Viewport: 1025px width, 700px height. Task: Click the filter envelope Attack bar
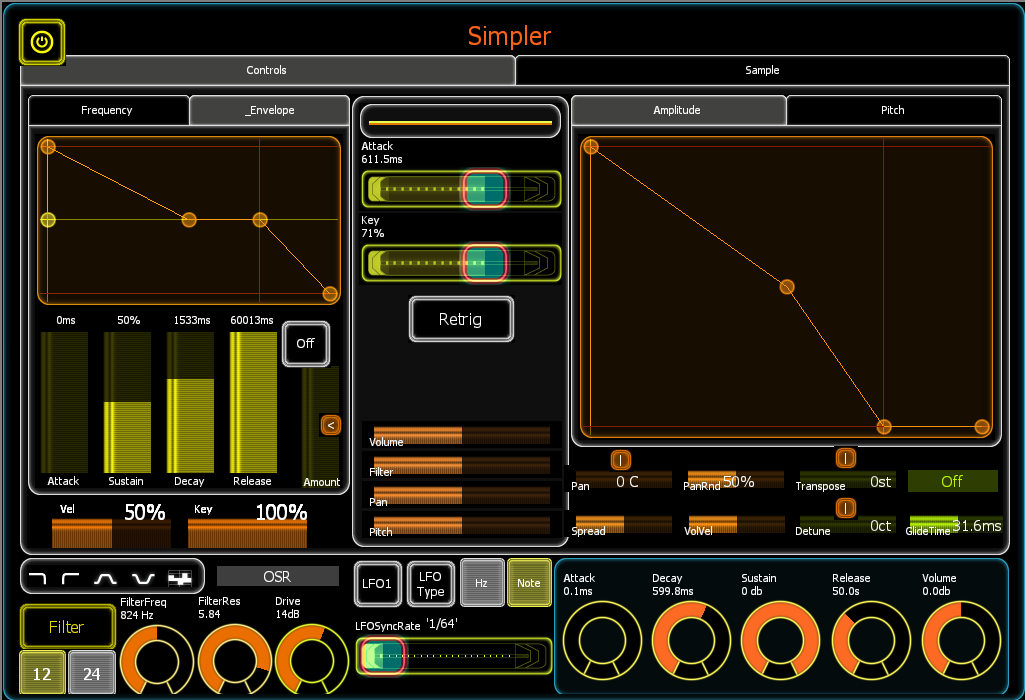point(64,403)
